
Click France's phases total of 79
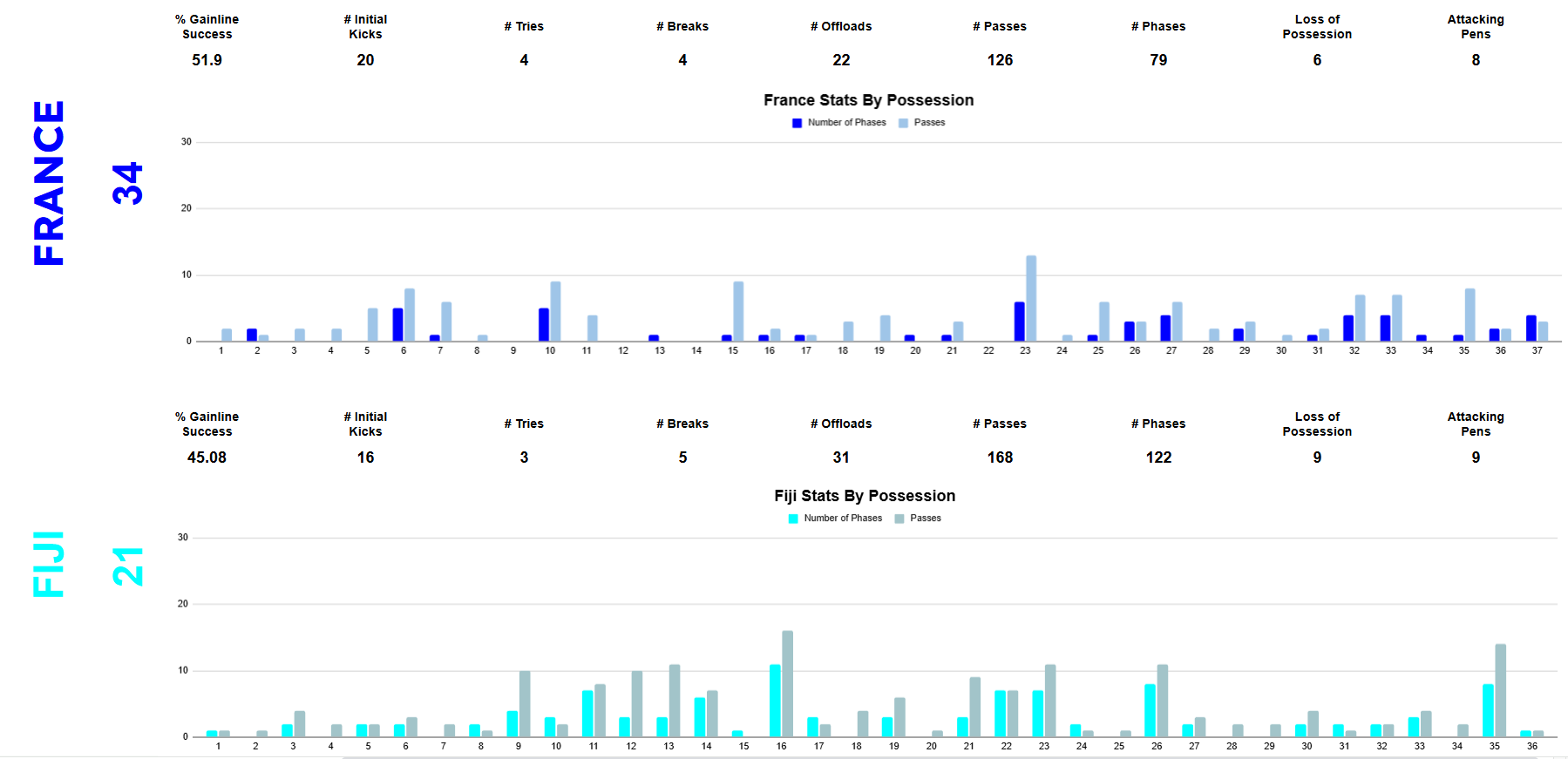[1158, 60]
